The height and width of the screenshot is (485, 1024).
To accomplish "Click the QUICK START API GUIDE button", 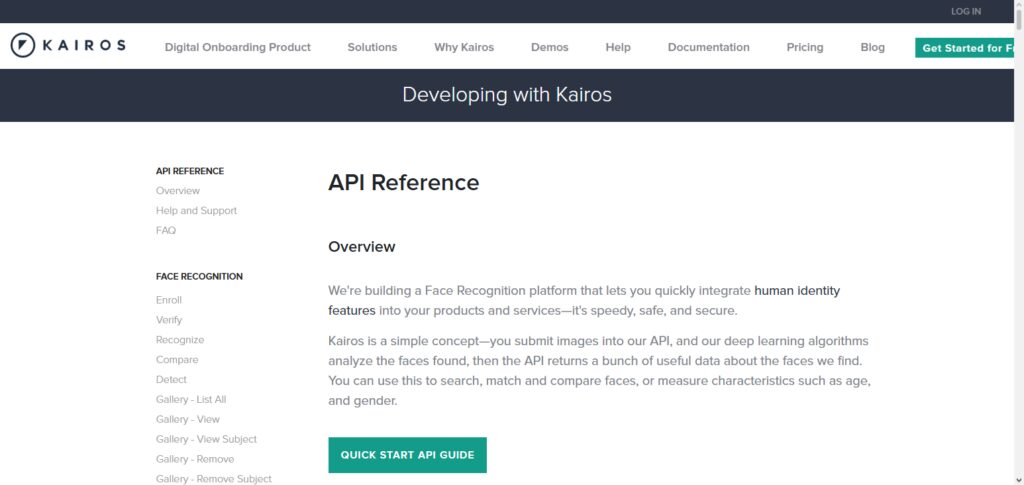I will click(408, 455).
